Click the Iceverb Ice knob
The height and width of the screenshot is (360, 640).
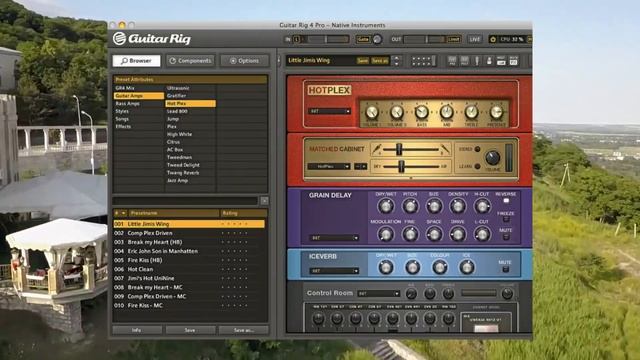point(467,267)
